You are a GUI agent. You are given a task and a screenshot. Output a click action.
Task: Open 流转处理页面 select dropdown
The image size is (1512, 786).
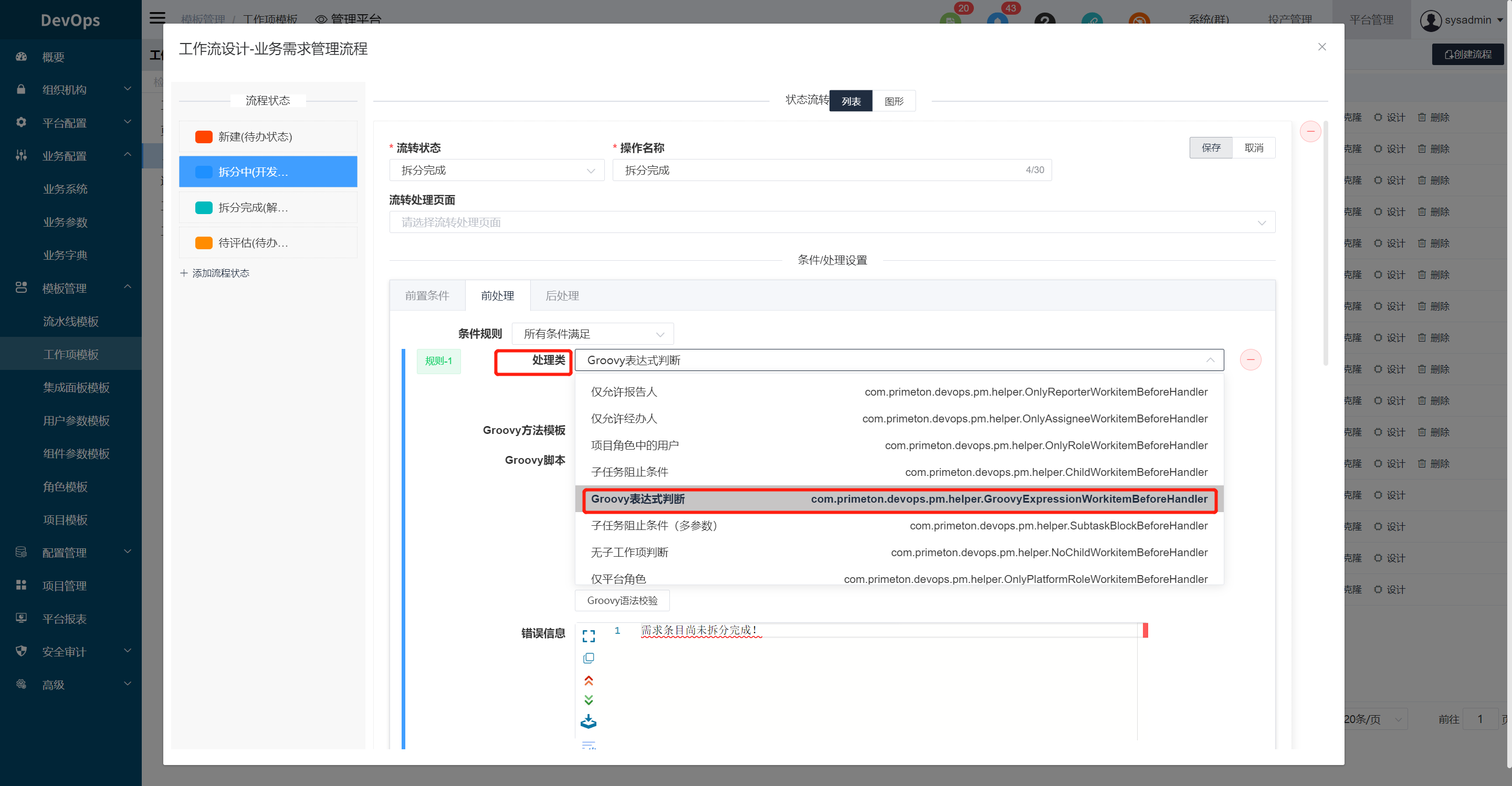[832, 222]
